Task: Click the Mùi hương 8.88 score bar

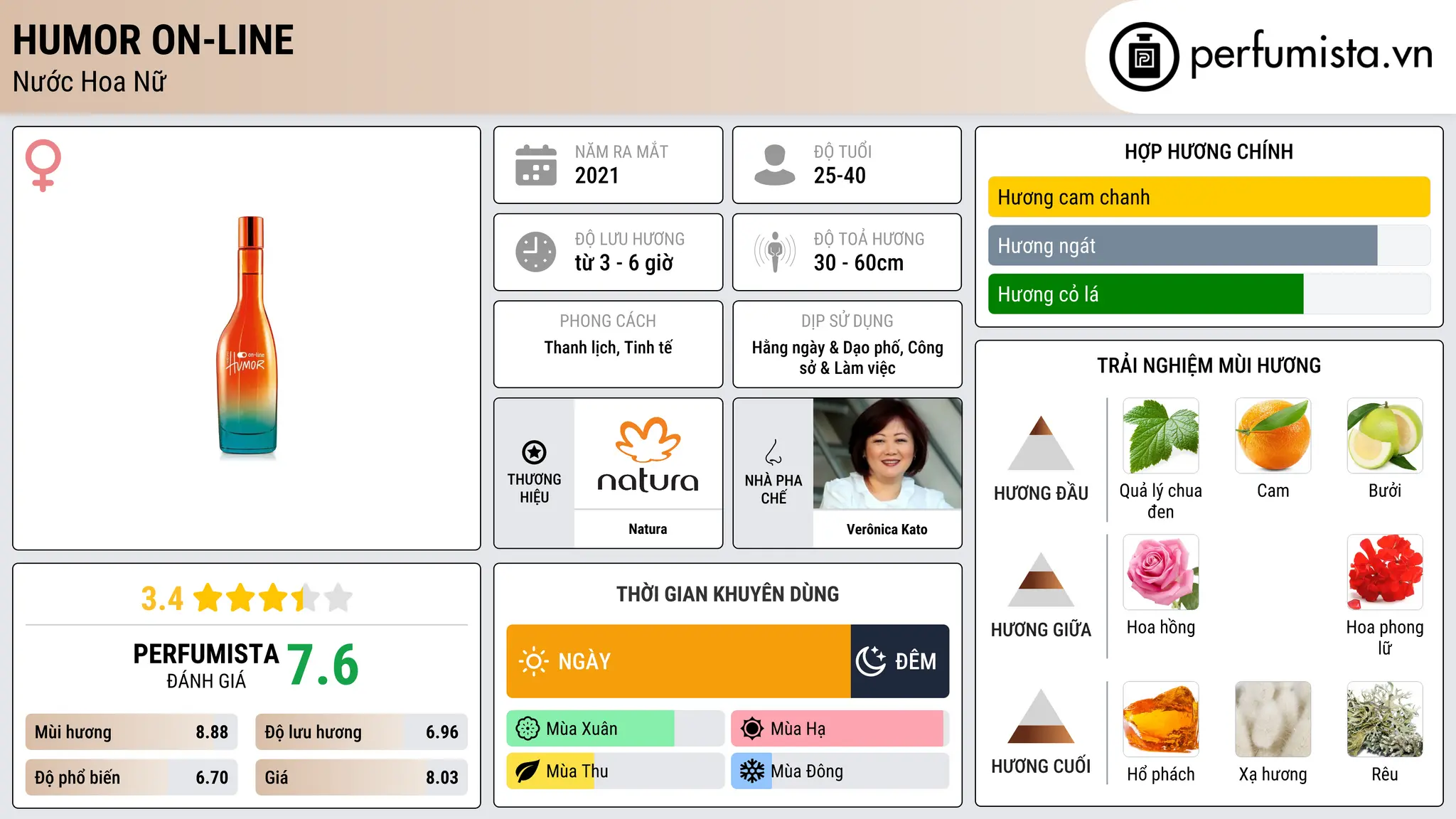Action: pyautogui.click(x=132, y=732)
